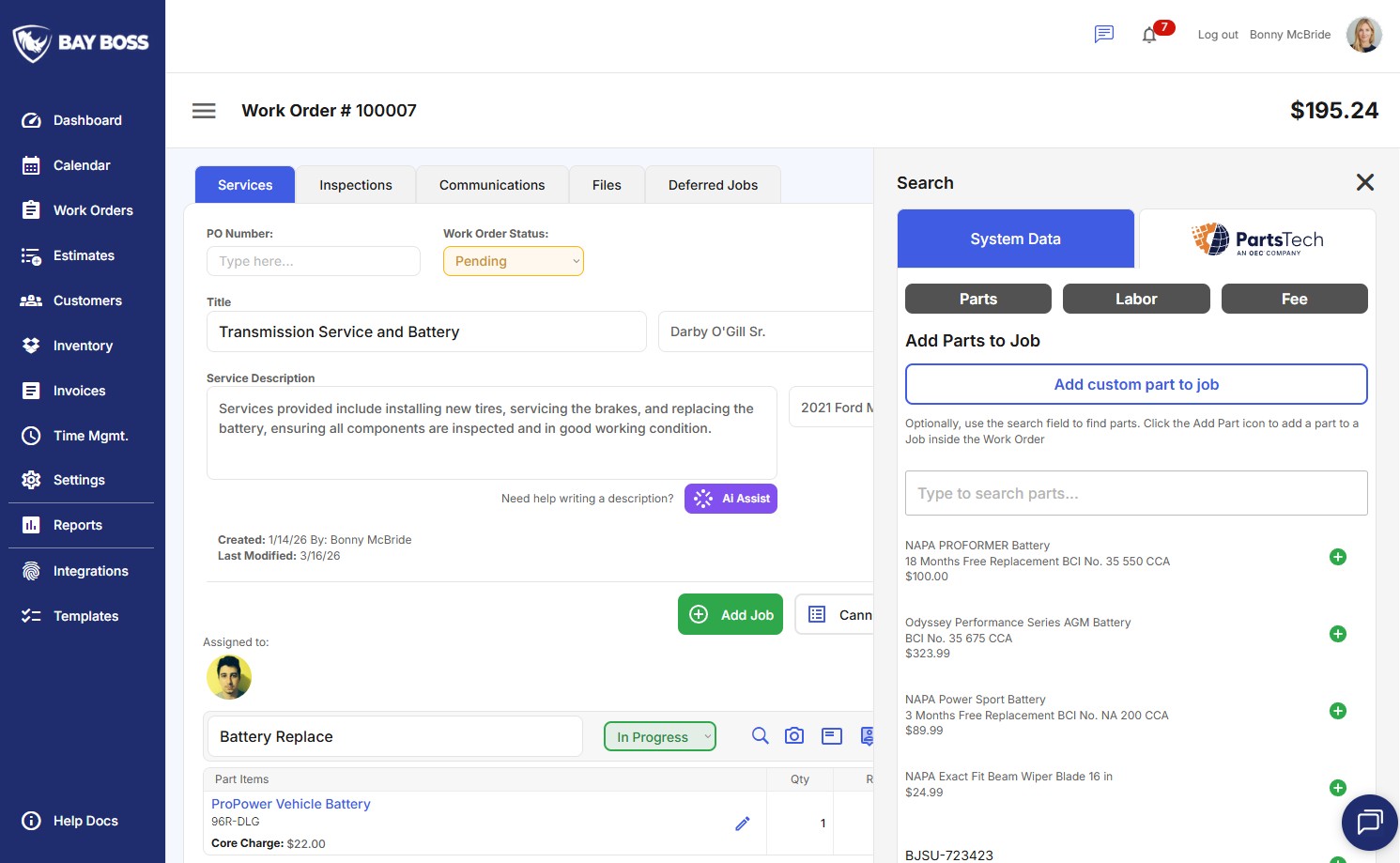Open the hamburger menu beside Work Order 100007
This screenshot has height=863, width=1400.
204,110
